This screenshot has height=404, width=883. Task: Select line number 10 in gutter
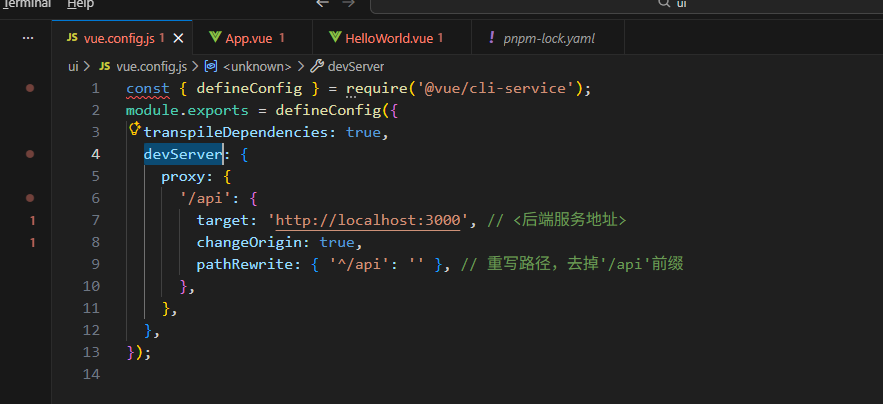pos(91,286)
